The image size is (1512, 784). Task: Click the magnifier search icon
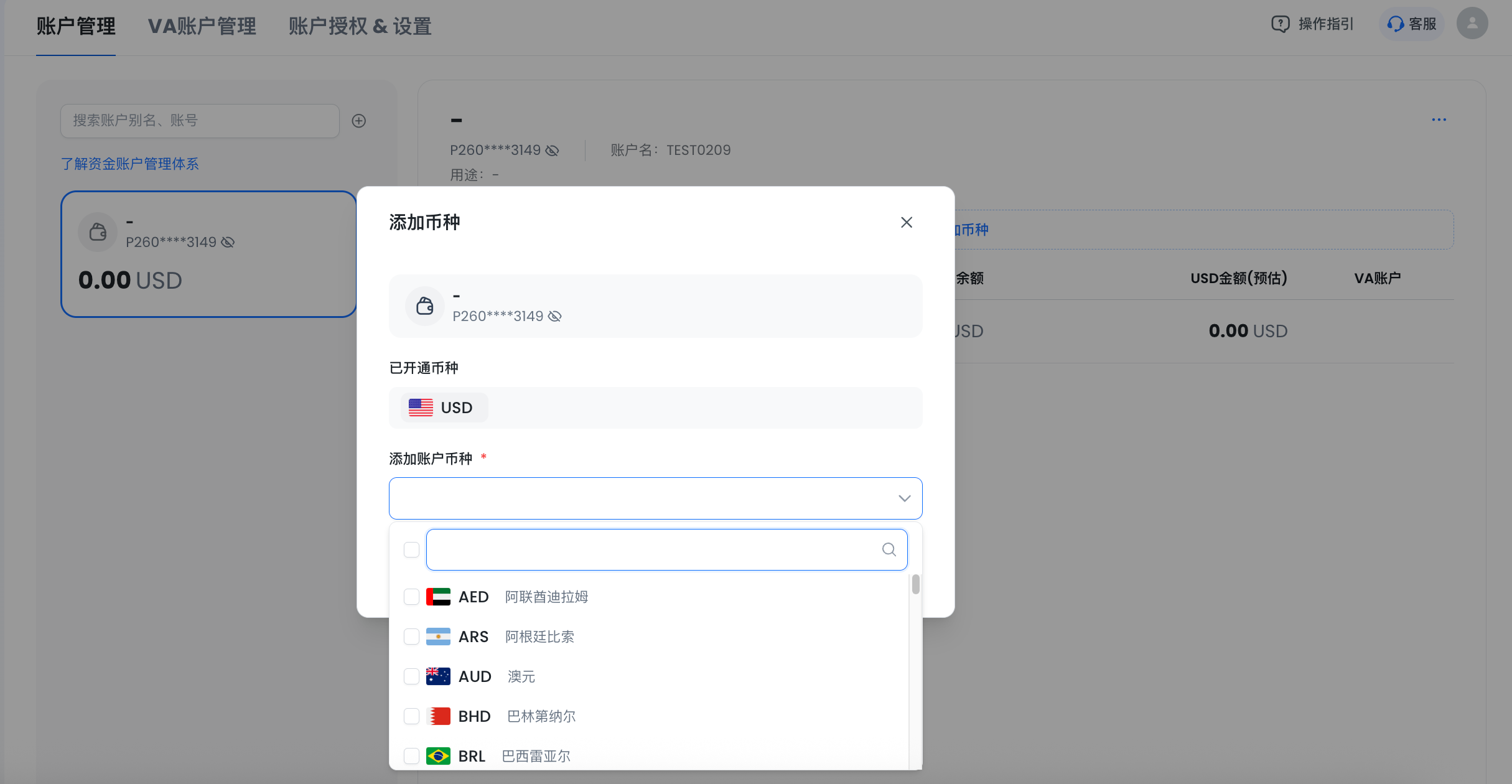[889, 549]
